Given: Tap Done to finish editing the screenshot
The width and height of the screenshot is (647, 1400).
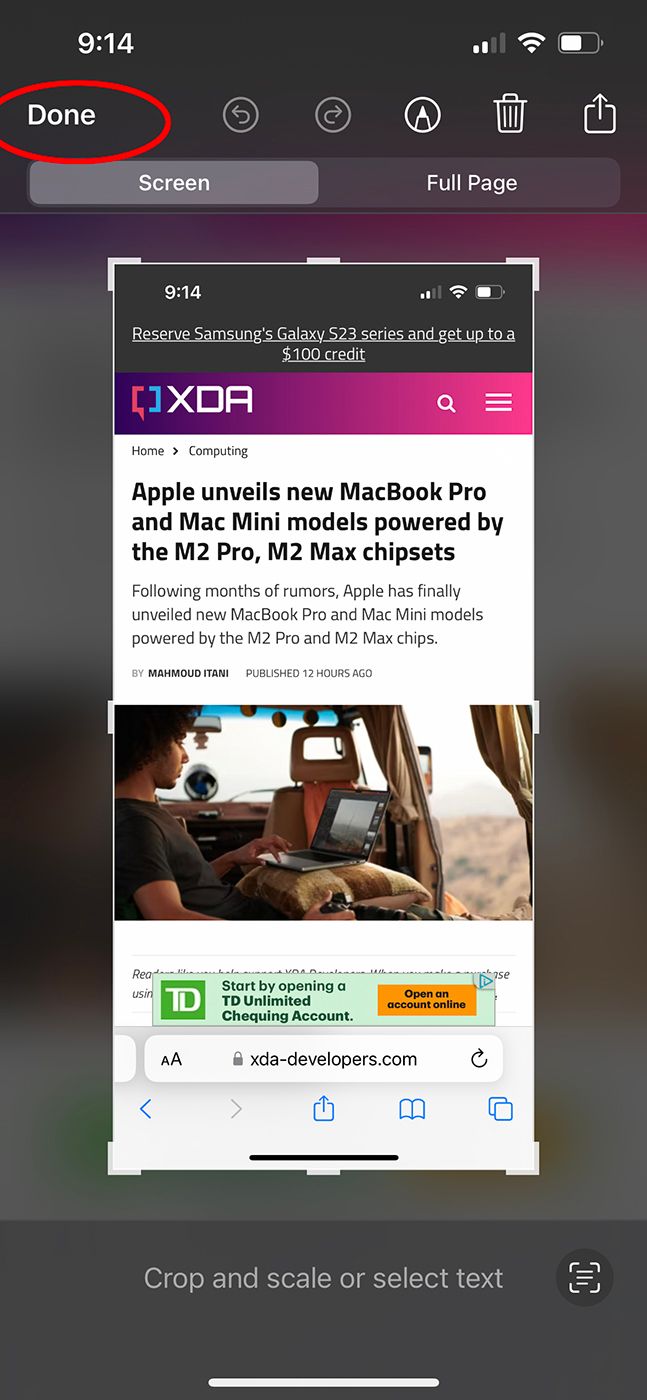Looking at the screenshot, I should click(61, 115).
